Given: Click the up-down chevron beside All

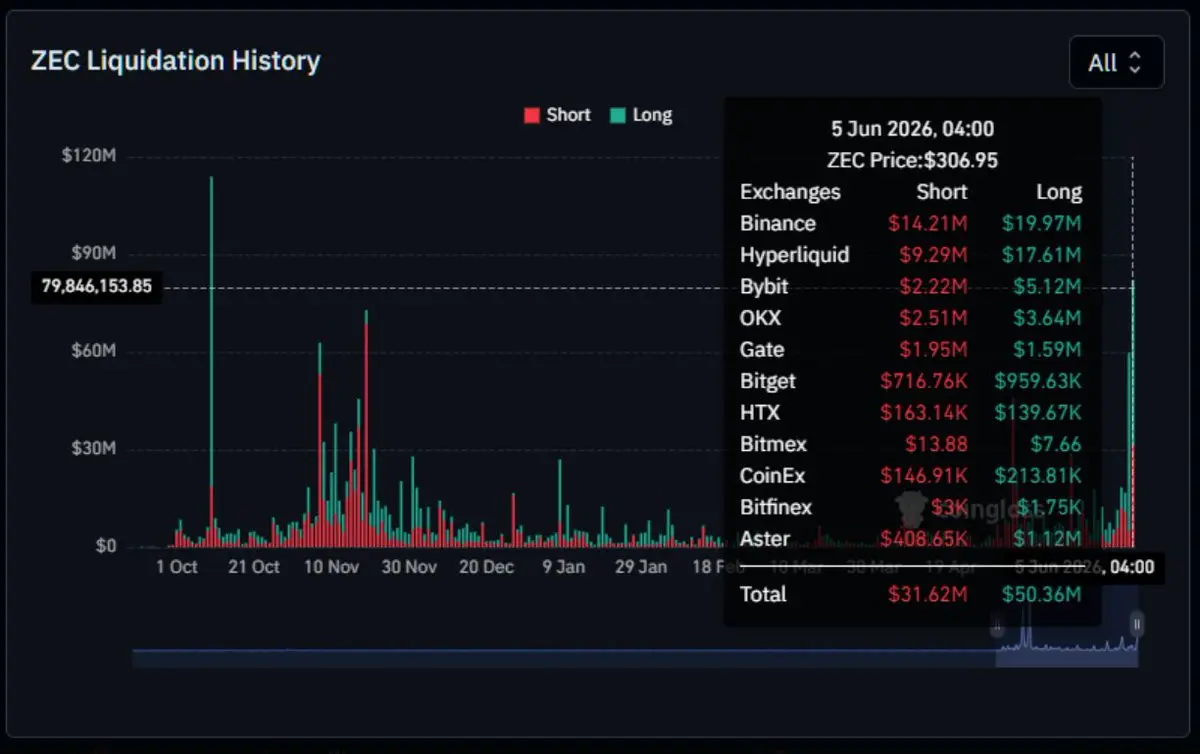Looking at the screenshot, I should [1134, 63].
